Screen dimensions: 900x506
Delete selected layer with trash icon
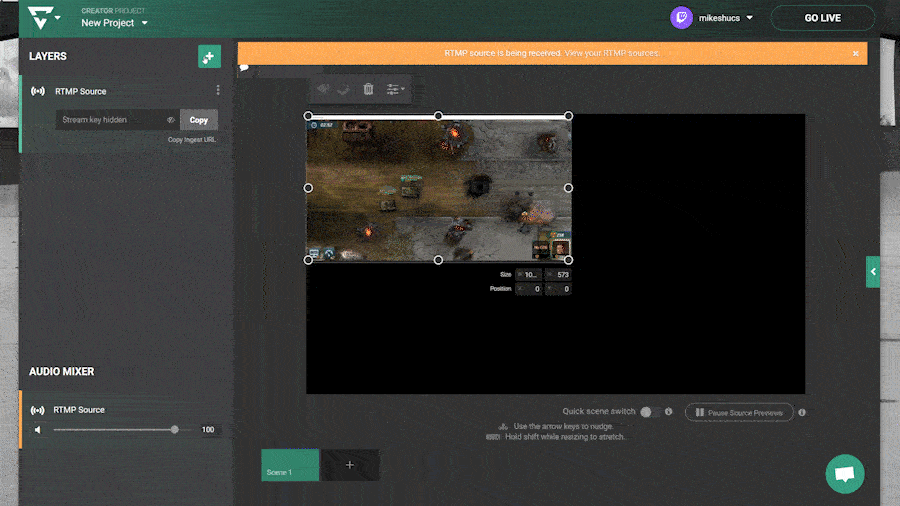tap(368, 89)
